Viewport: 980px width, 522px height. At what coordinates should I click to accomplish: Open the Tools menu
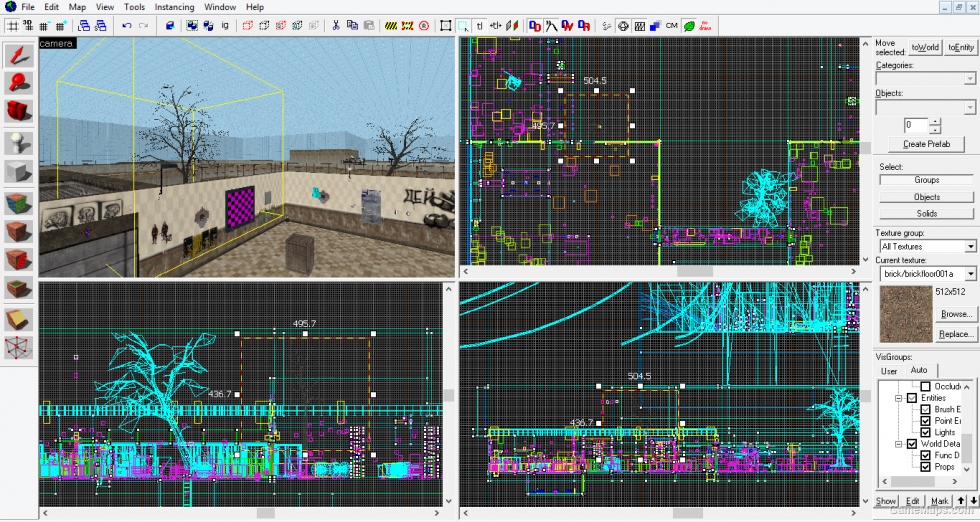(x=134, y=7)
